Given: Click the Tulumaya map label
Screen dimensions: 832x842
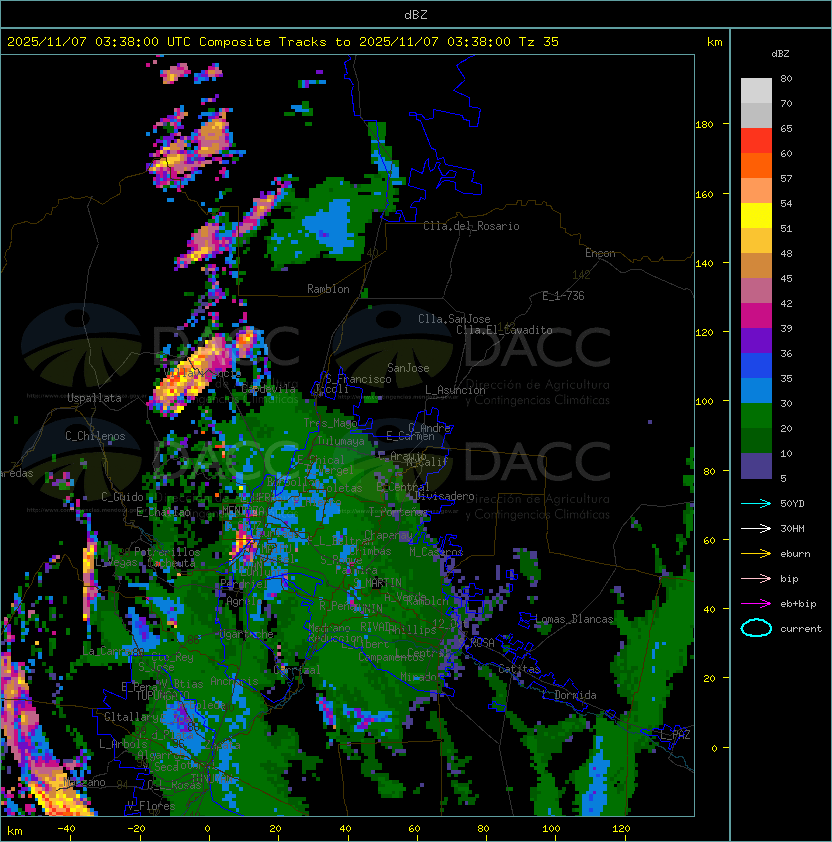Looking at the screenshot, I should (x=341, y=441).
